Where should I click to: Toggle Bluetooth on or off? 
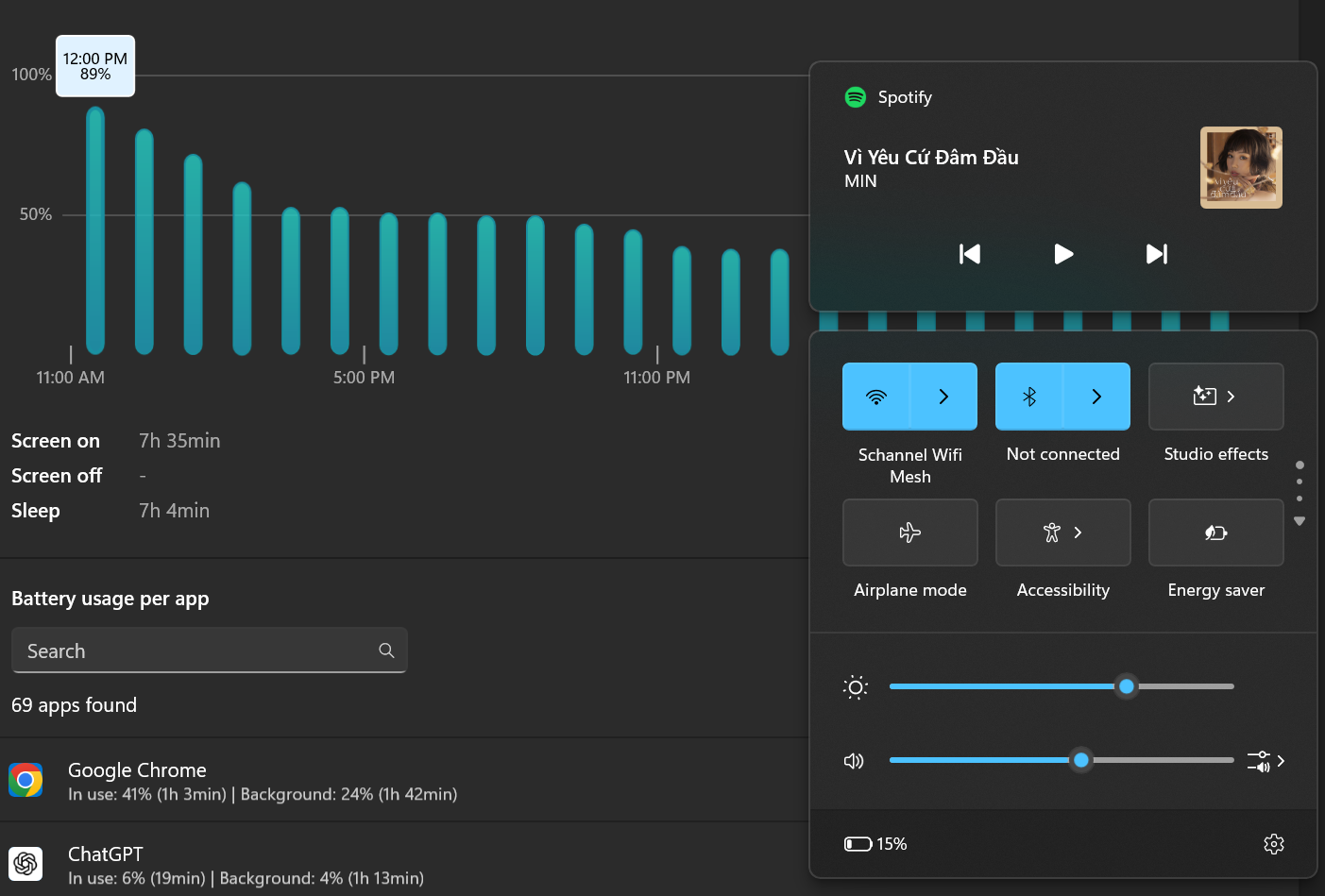coord(1029,397)
